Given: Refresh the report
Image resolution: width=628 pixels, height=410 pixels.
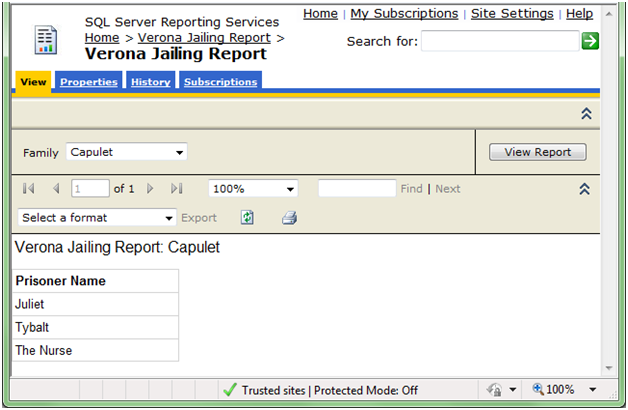Looking at the screenshot, I should [x=247, y=217].
